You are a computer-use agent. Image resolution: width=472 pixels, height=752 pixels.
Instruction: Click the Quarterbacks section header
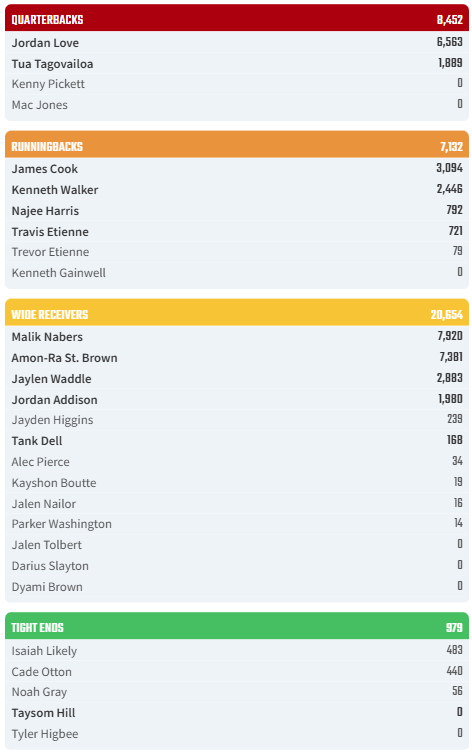[237, 19]
